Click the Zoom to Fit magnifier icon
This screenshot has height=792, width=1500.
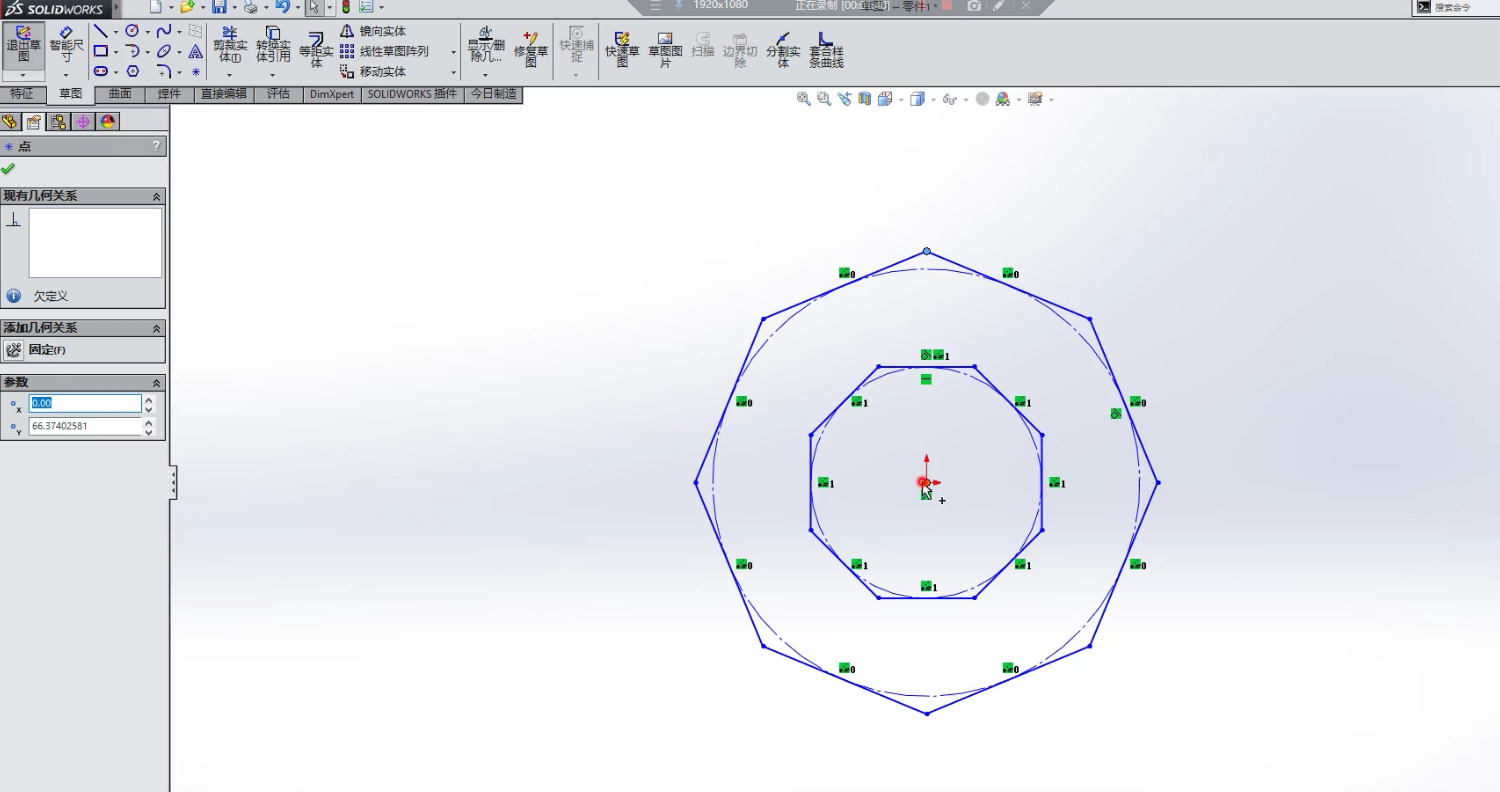point(803,99)
